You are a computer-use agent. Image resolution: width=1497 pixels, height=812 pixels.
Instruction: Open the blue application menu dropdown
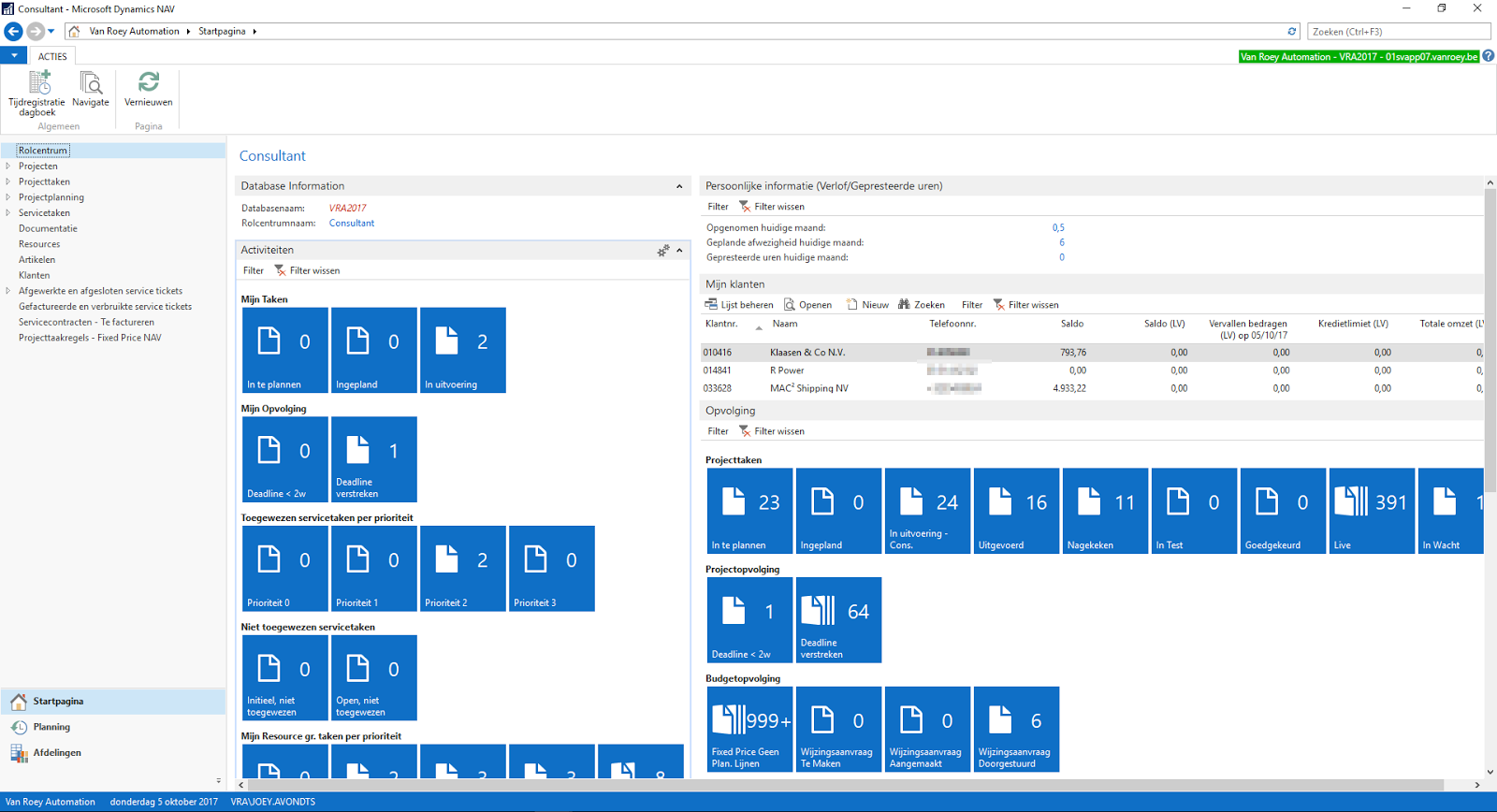point(14,56)
